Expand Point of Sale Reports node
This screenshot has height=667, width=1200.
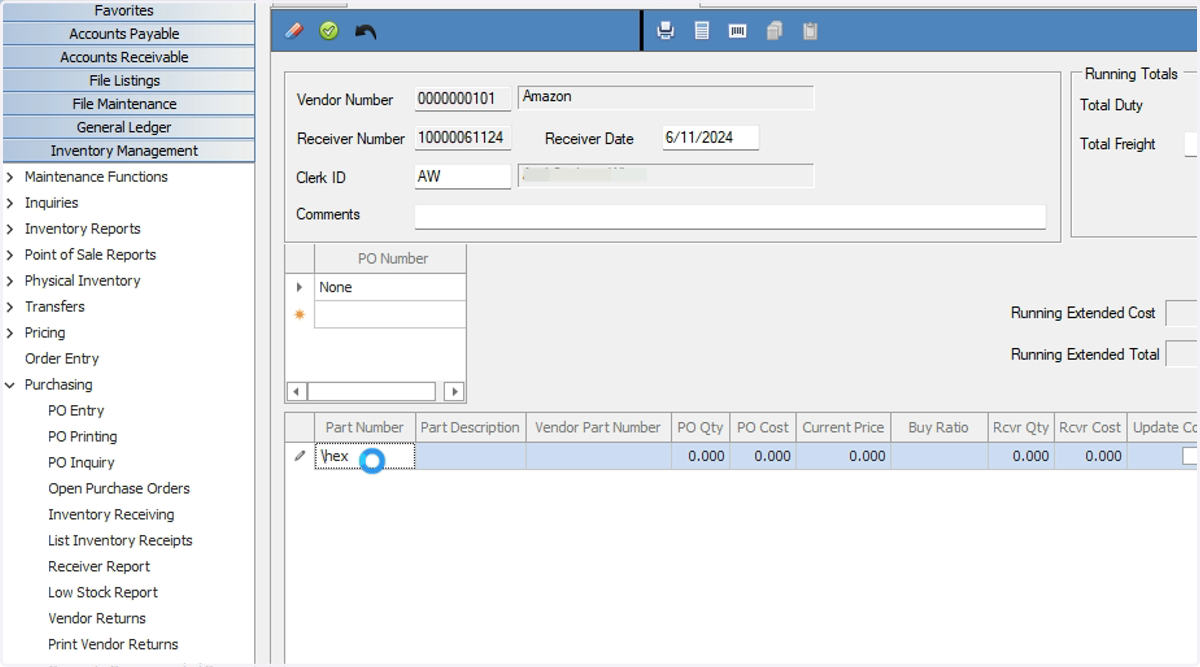[10, 255]
